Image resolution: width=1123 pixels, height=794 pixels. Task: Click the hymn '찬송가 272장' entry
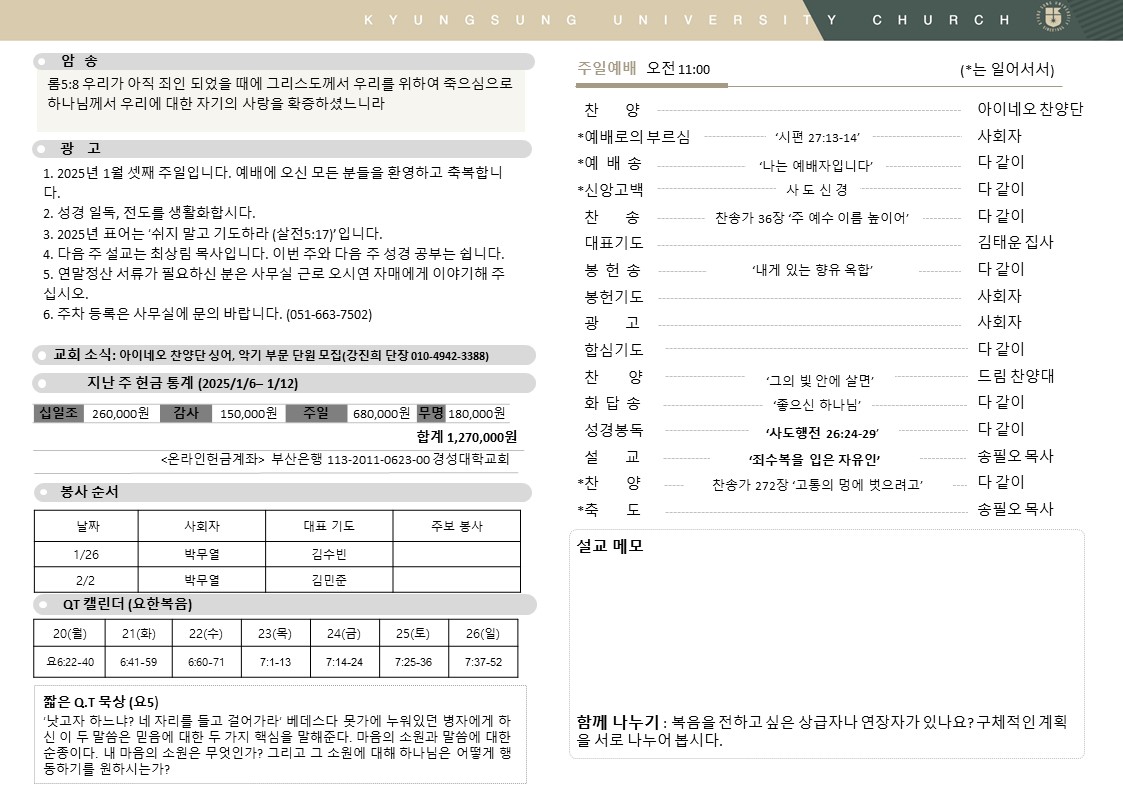coord(817,485)
